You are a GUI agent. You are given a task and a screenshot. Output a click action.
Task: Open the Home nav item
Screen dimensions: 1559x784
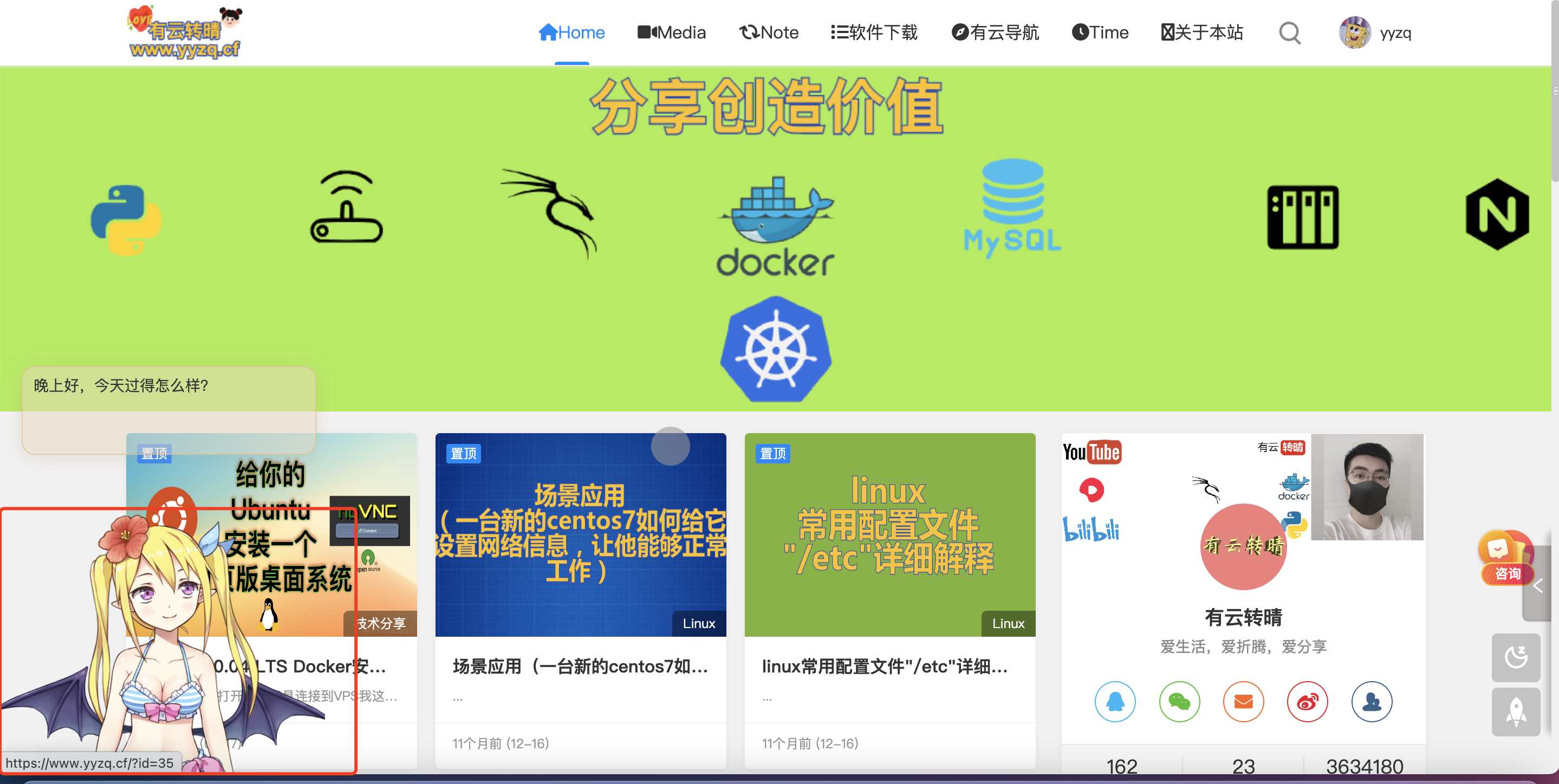point(571,32)
